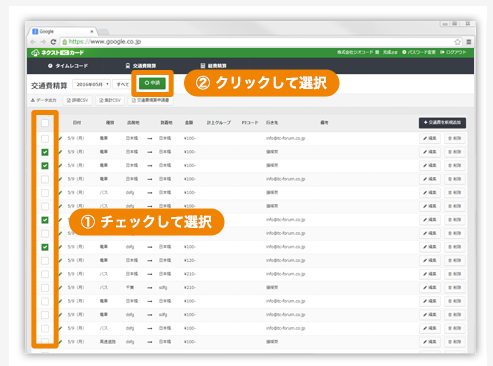Click the パスワード変更 link
The image size is (493, 366).
(x=419, y=52)
